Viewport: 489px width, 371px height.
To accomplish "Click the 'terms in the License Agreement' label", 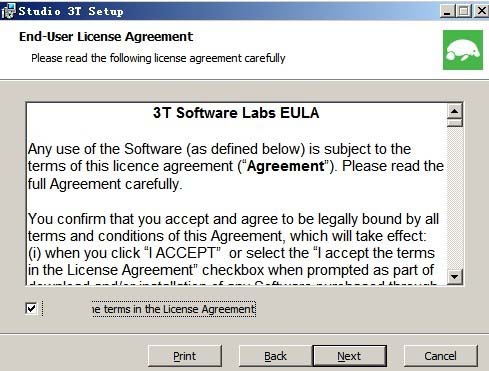I will tap(174, 309).
